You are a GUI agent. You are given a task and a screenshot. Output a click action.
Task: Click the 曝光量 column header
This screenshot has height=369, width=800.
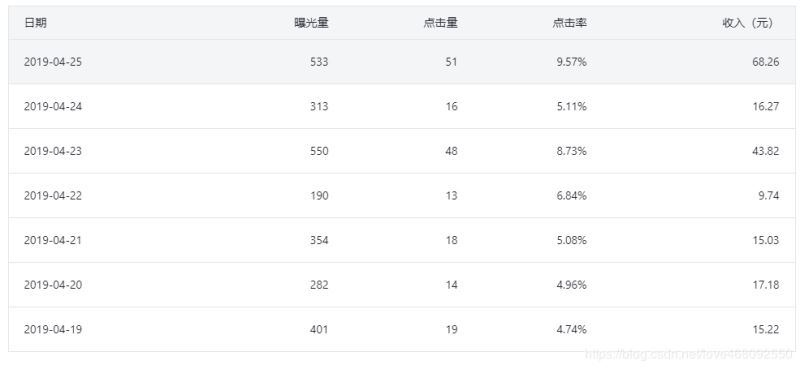(311, 23)
